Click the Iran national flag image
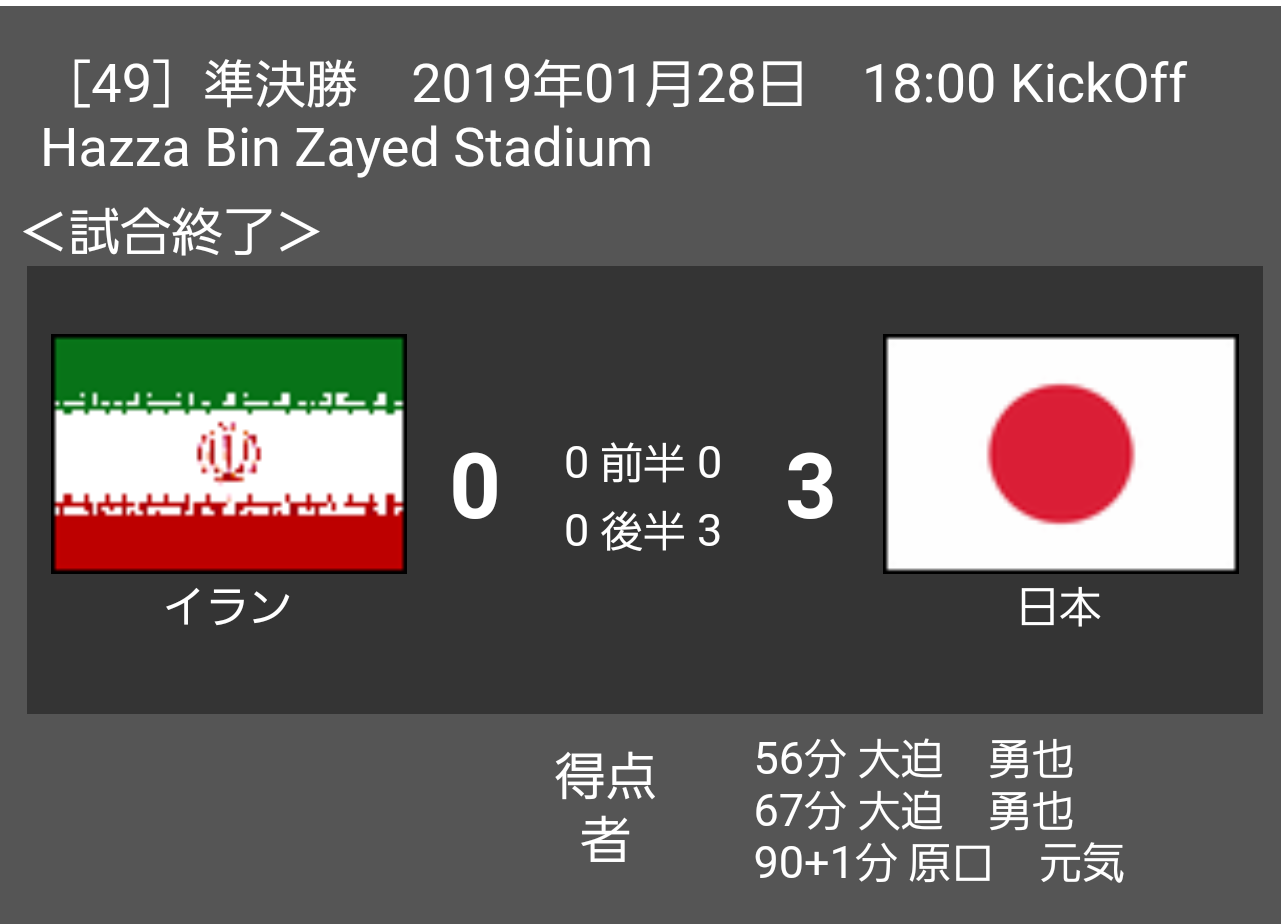 [x=229, y=454]
